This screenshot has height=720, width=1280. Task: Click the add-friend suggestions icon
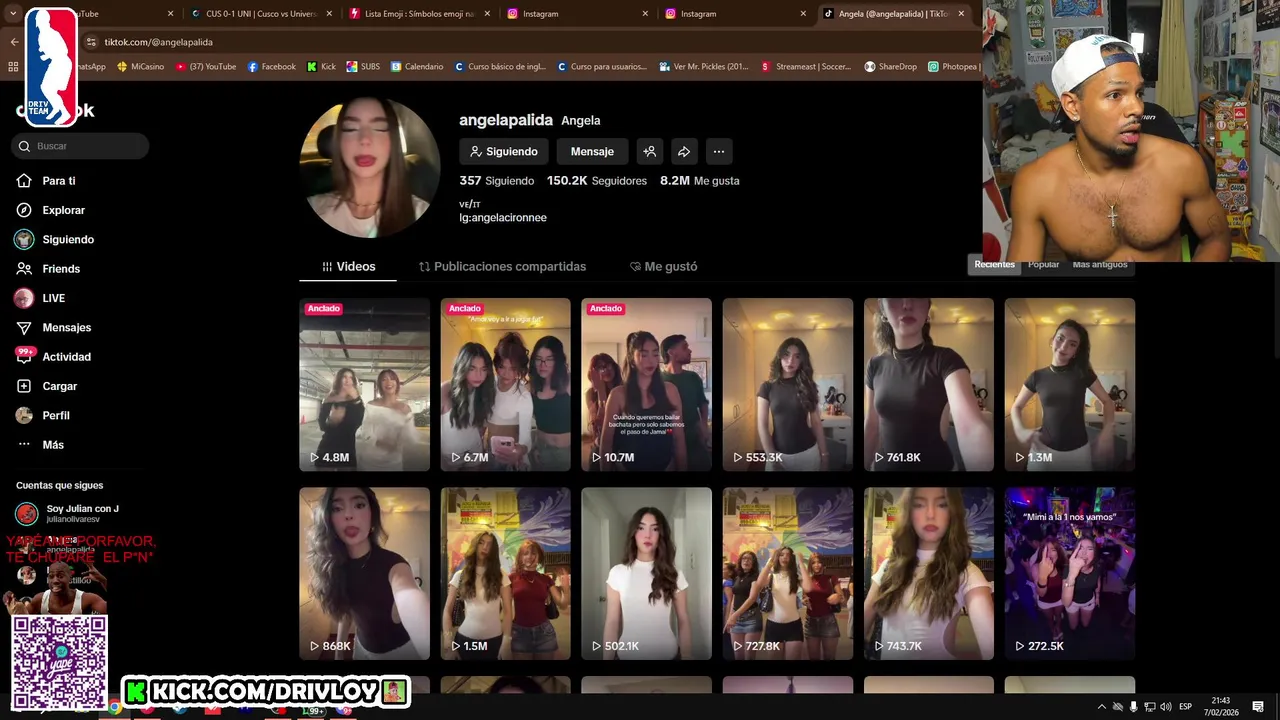coord(650,152)
